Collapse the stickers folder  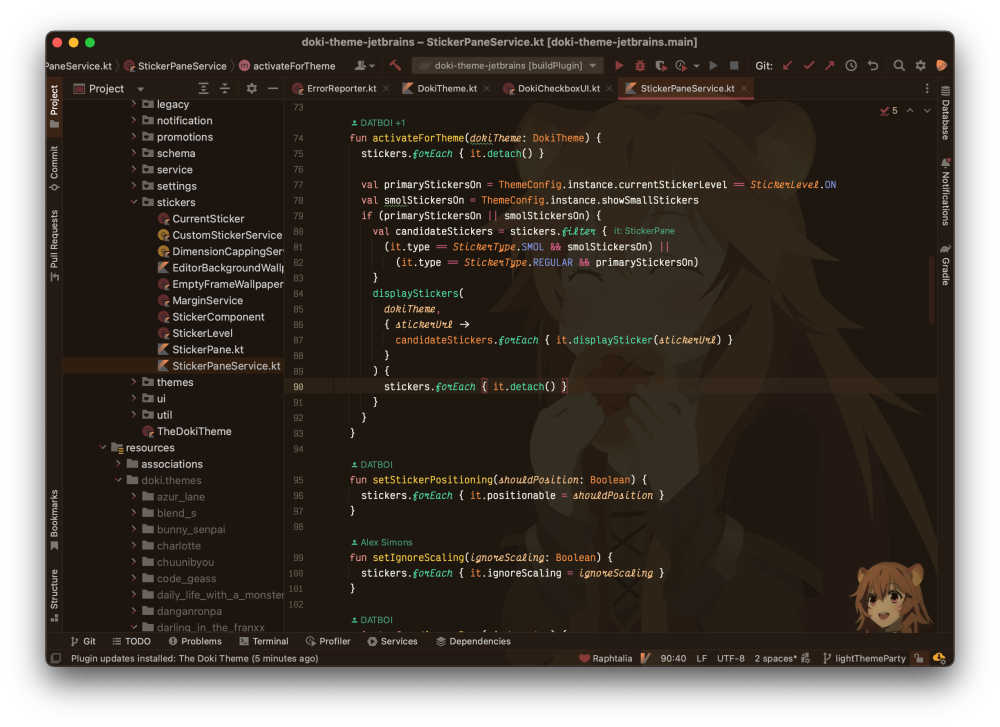[x=134, y=202]
